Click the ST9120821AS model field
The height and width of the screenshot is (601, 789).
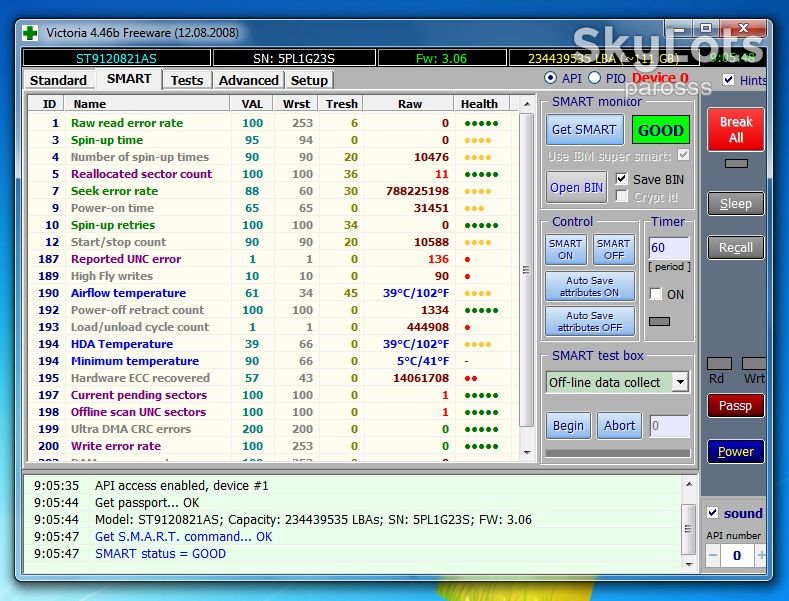116,58
